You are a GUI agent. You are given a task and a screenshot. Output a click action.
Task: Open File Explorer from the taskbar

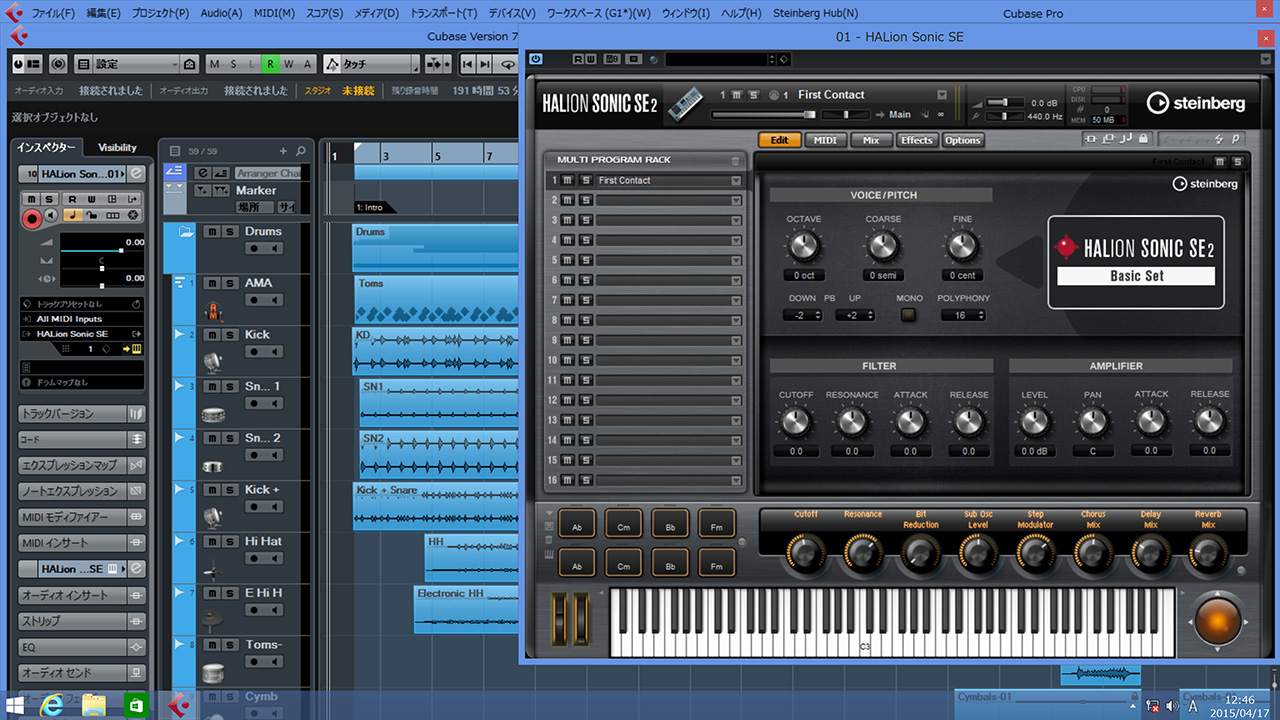pyautogui.click(x=94, y=705)
